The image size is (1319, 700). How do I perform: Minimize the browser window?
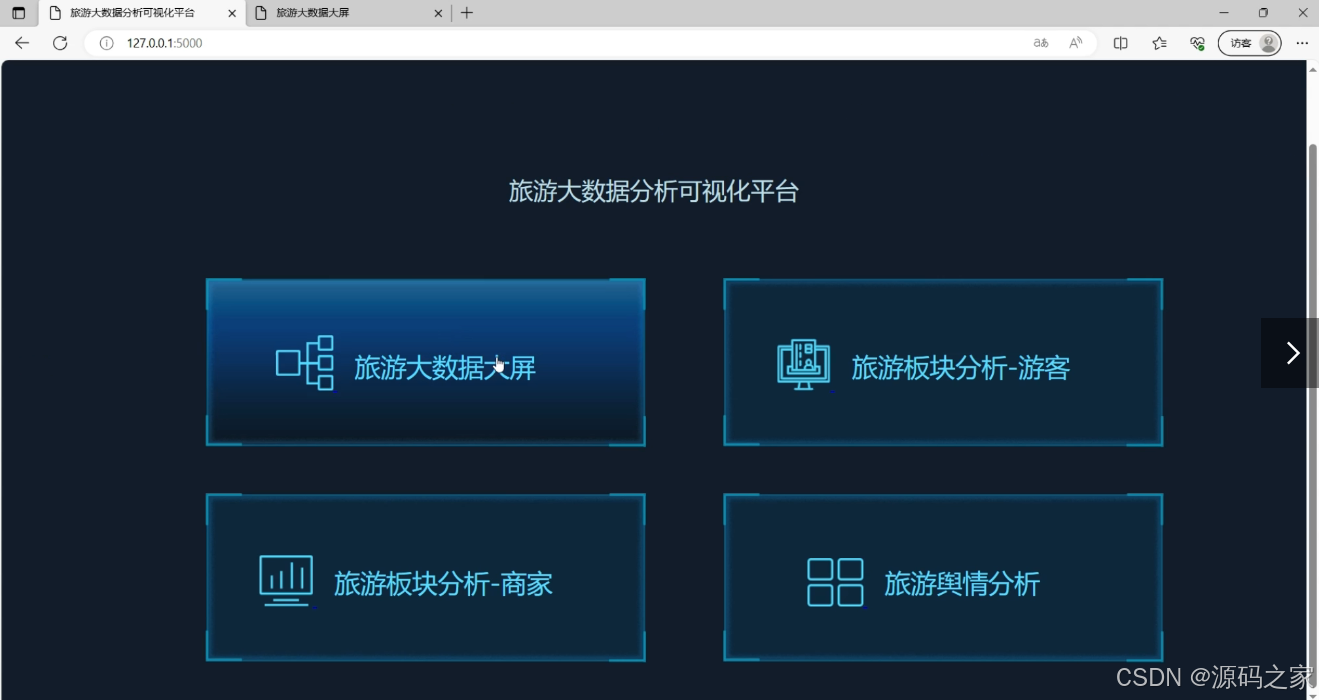[x=1224, y=13]
